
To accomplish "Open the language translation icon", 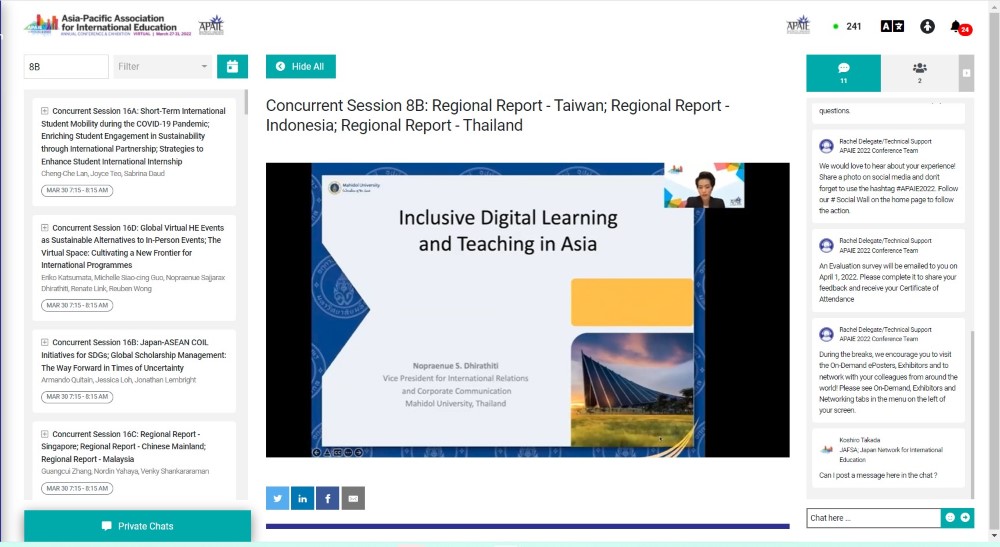I will (892, 27).
